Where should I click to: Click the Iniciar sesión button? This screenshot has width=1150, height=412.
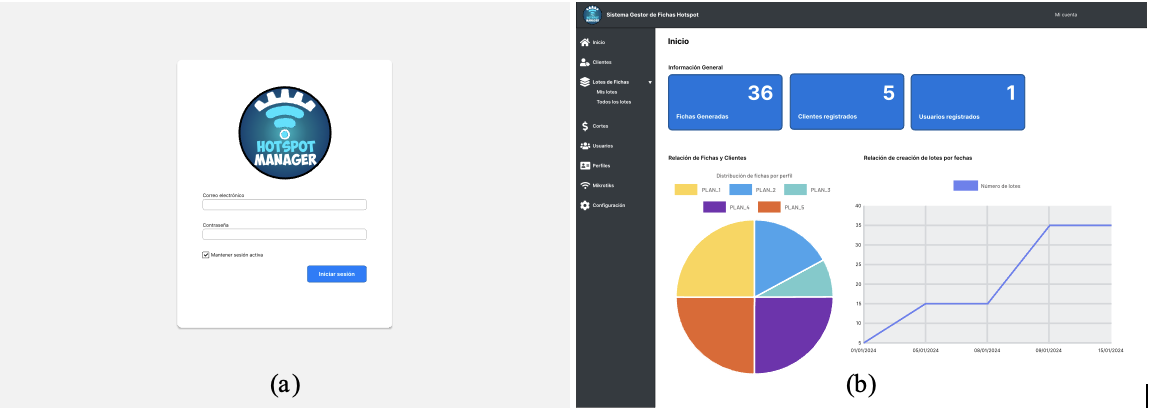coord(336,274)
